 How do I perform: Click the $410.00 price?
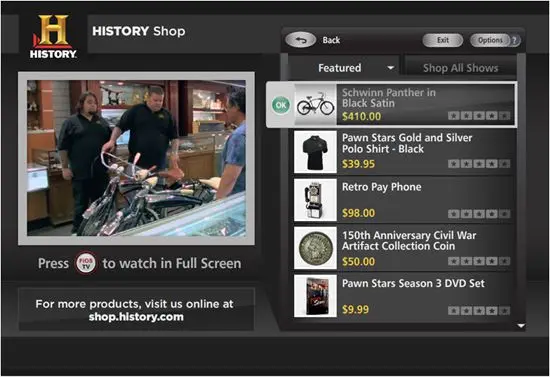point(361,116)
